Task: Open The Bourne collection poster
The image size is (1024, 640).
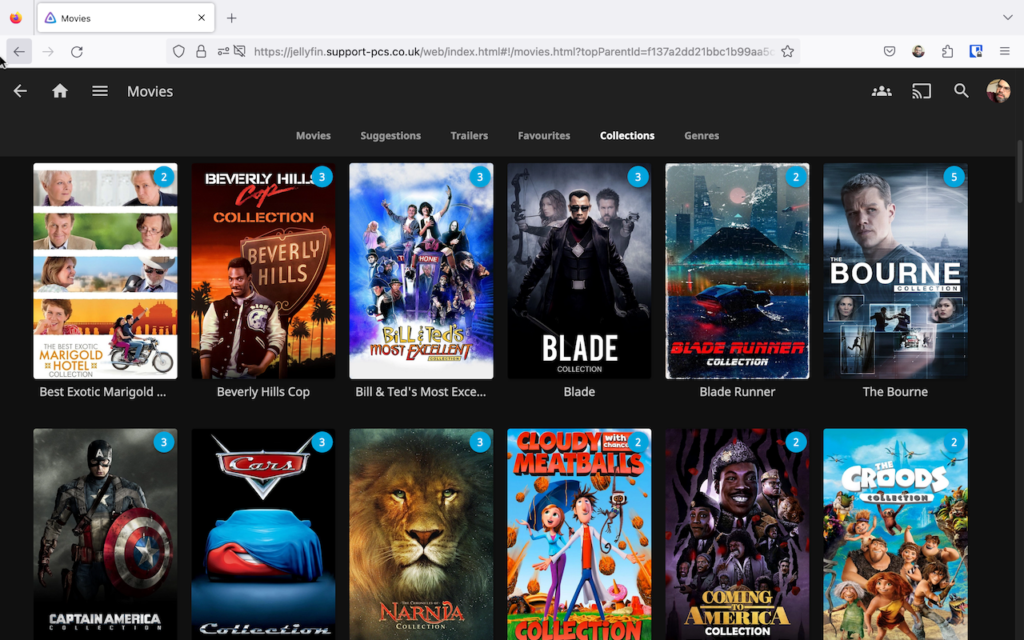Action: (895, 271)
